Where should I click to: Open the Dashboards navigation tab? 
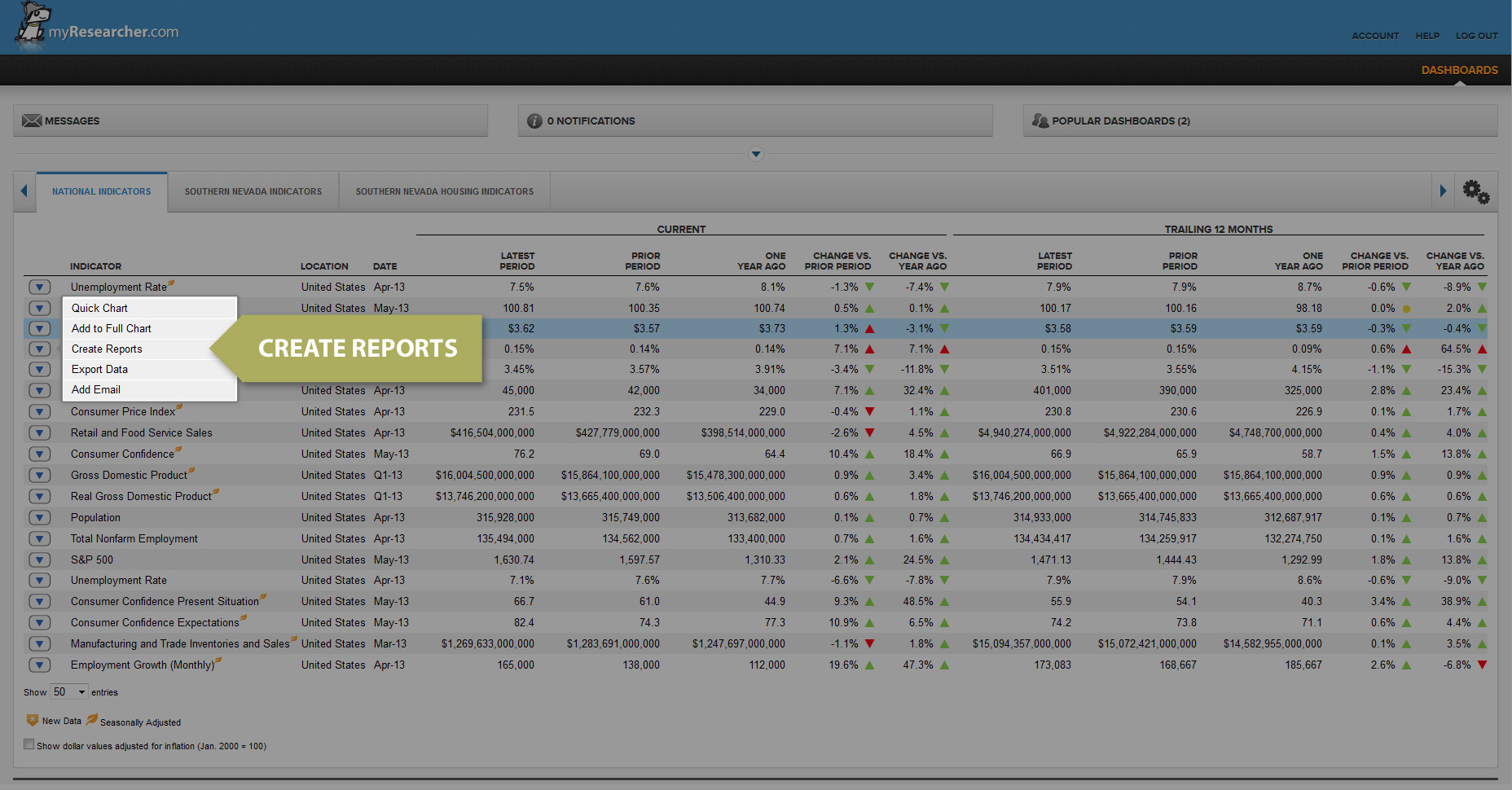1459,70
